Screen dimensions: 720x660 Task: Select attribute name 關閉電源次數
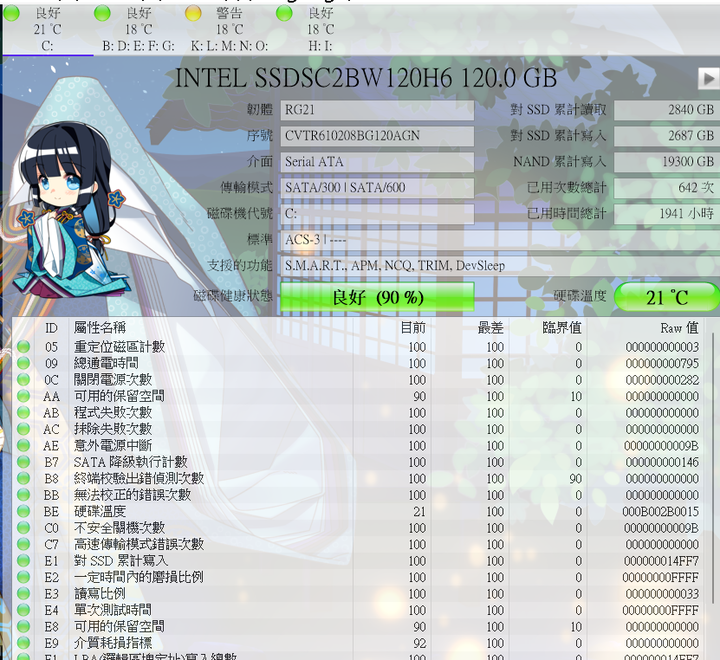point(112,380)
